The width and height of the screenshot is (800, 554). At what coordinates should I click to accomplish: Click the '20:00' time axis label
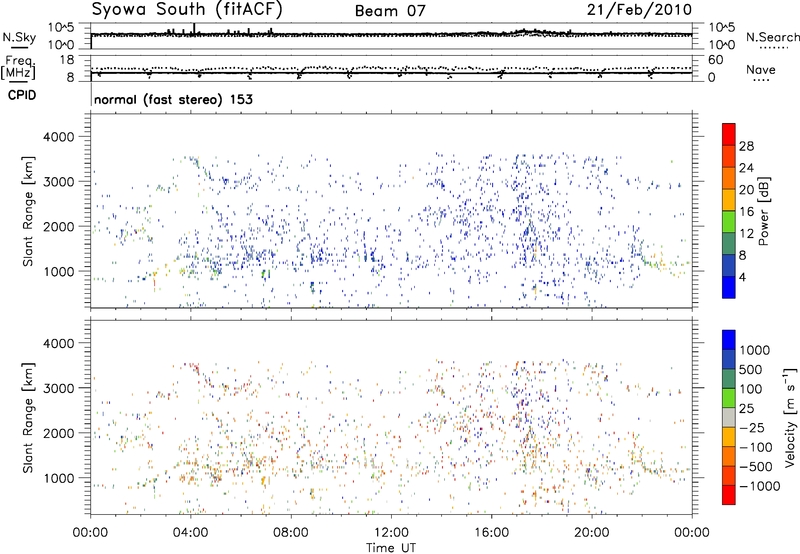pyautogui.click(x=592, y=533)
